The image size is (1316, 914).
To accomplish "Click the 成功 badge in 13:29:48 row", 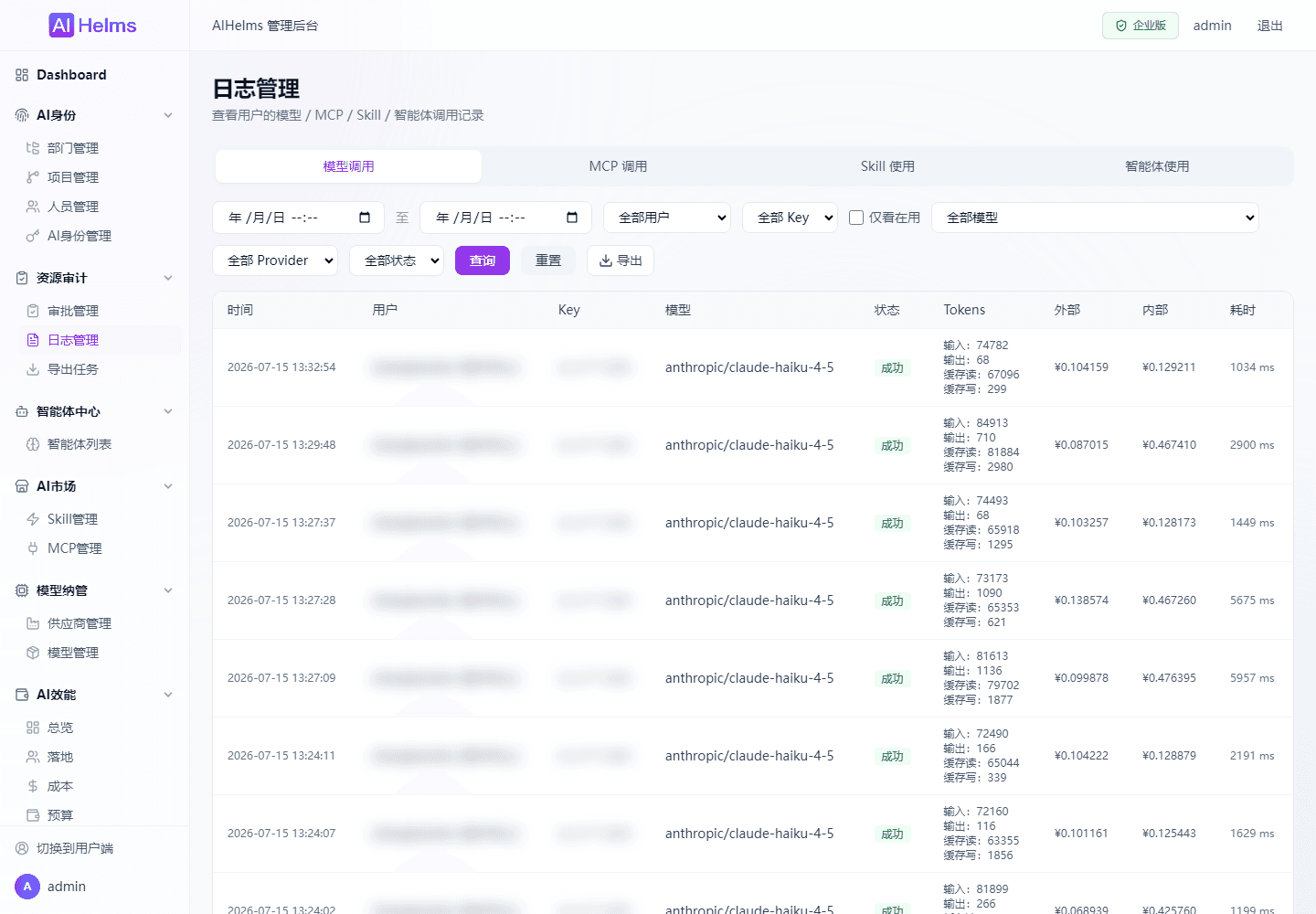I will [892, 445].
